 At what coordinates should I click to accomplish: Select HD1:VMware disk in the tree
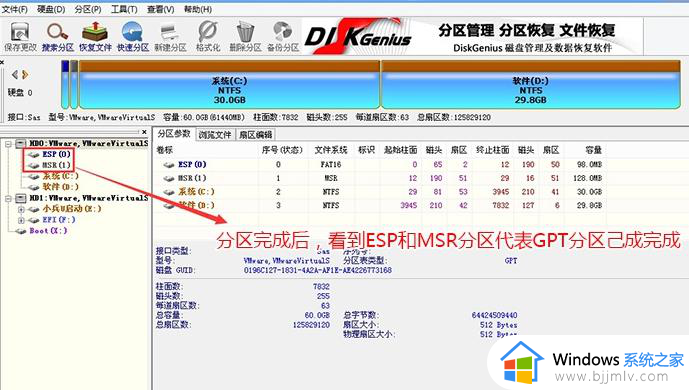[88, 199]
